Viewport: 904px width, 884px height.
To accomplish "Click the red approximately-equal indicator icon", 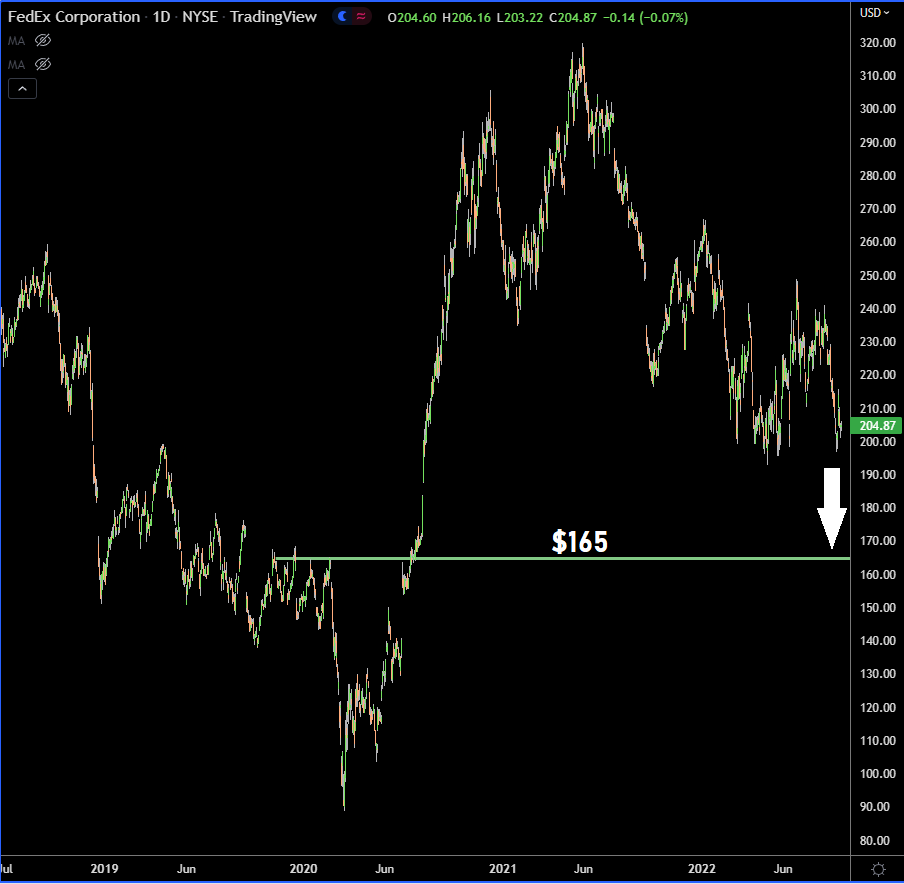I will [361, 17].
